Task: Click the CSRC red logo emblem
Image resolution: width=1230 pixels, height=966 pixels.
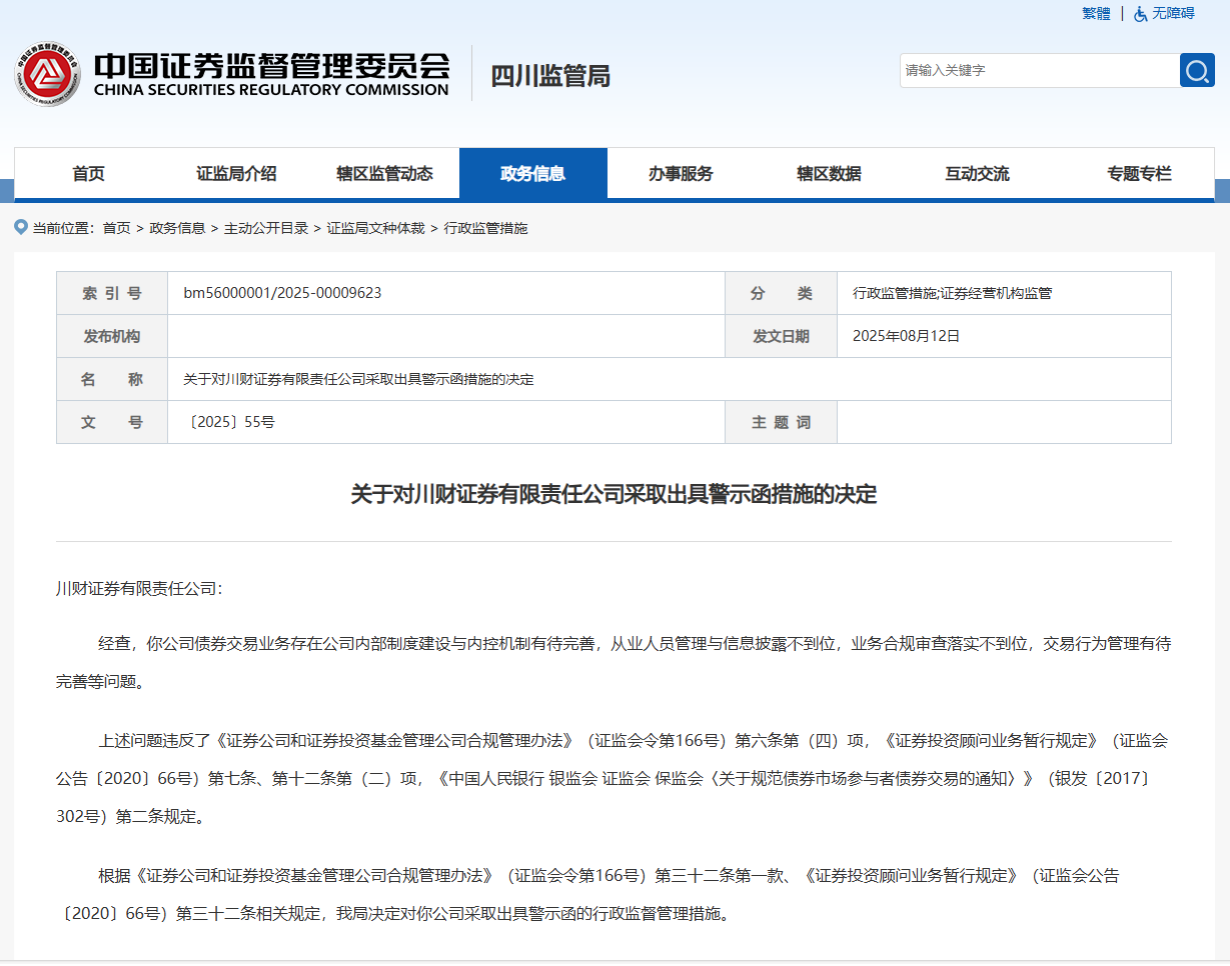Action: coord(47,75)
